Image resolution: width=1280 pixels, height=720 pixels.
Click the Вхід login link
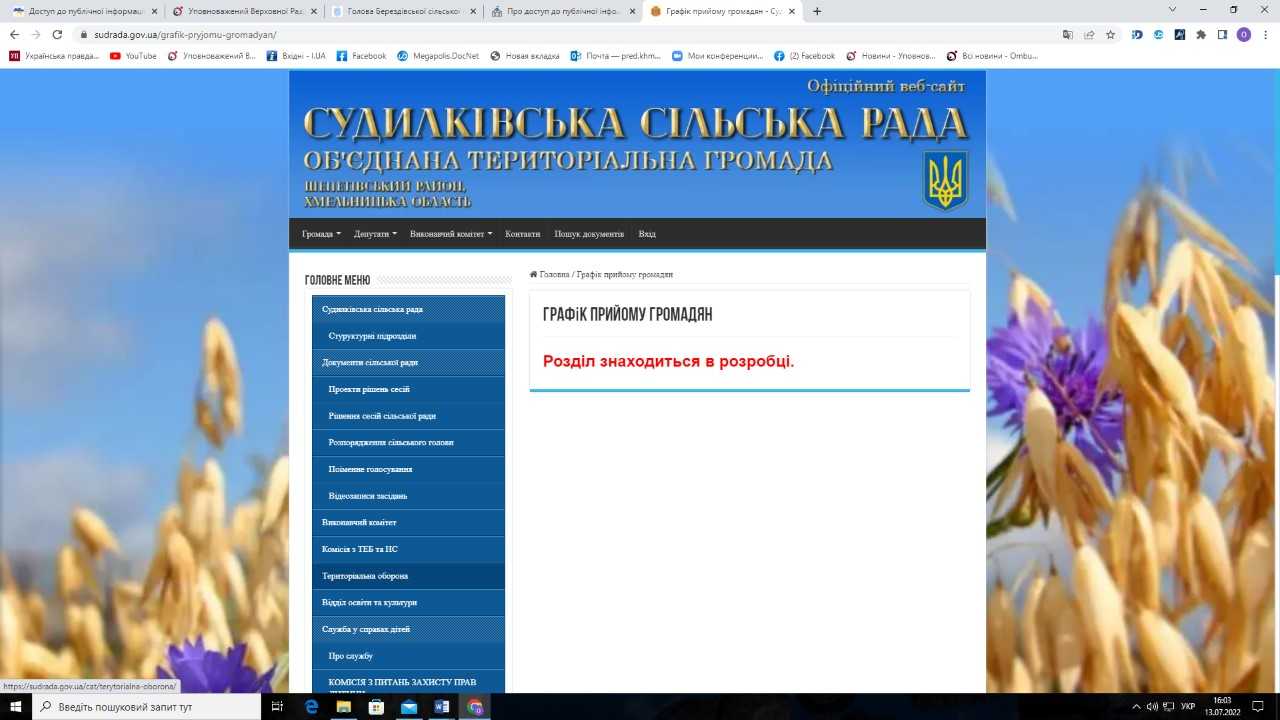tap(647, 234)
